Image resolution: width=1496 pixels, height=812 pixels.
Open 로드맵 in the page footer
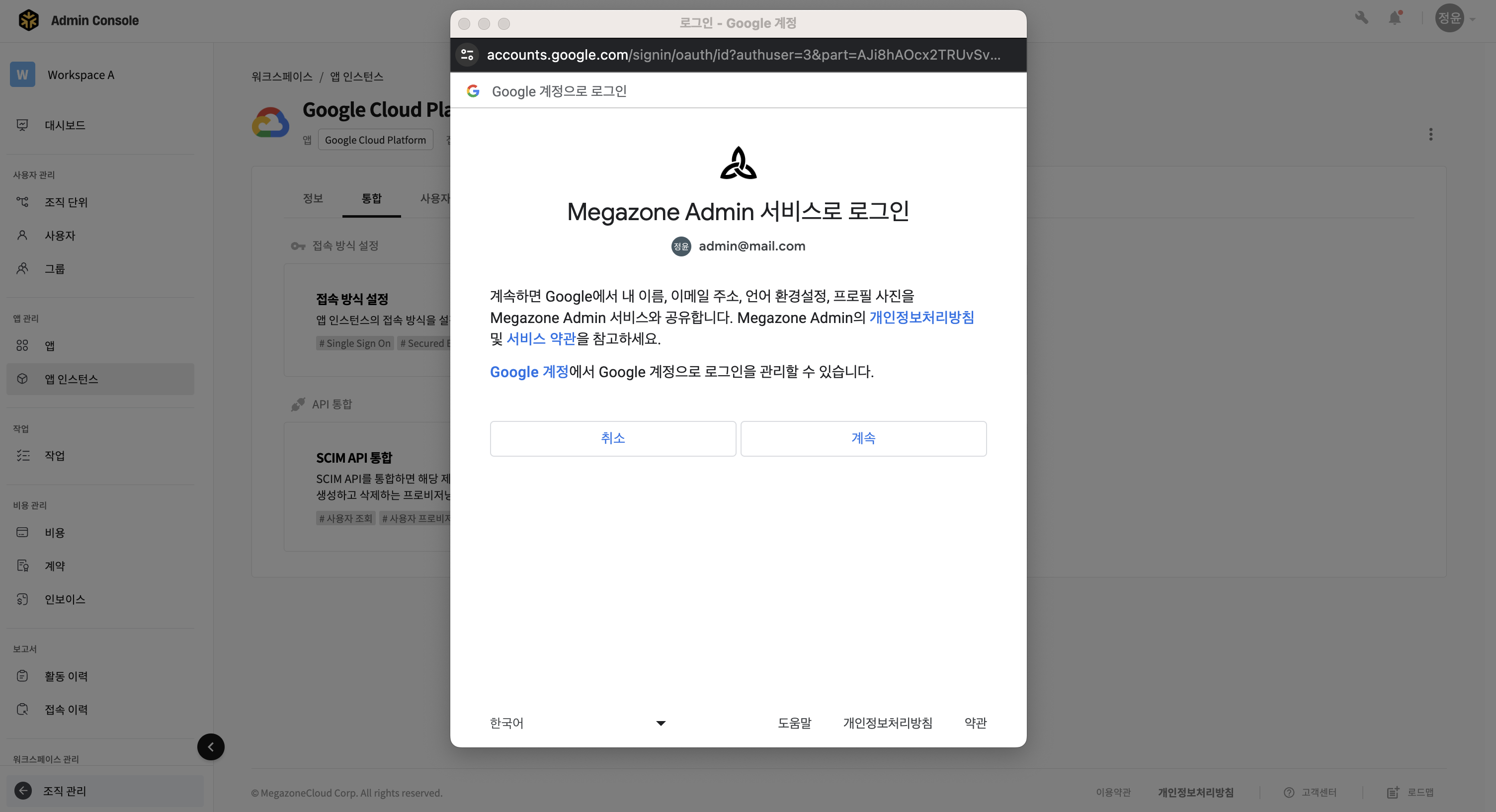pos(1411,792)
